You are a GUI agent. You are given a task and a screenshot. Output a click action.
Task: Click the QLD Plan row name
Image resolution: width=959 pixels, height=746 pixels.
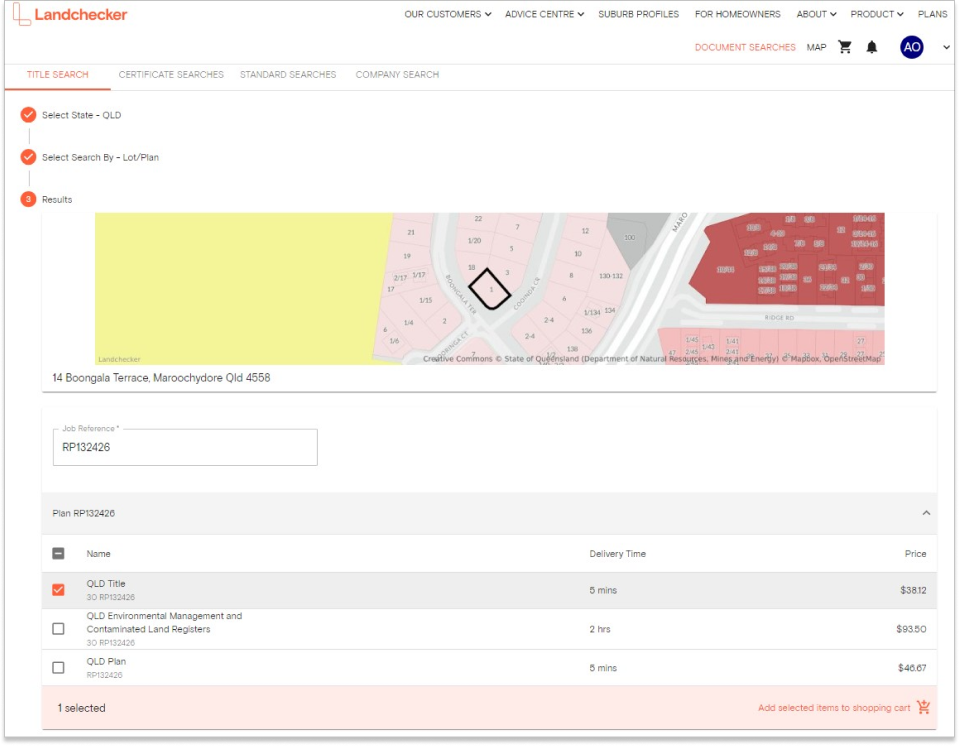[106, 661]
